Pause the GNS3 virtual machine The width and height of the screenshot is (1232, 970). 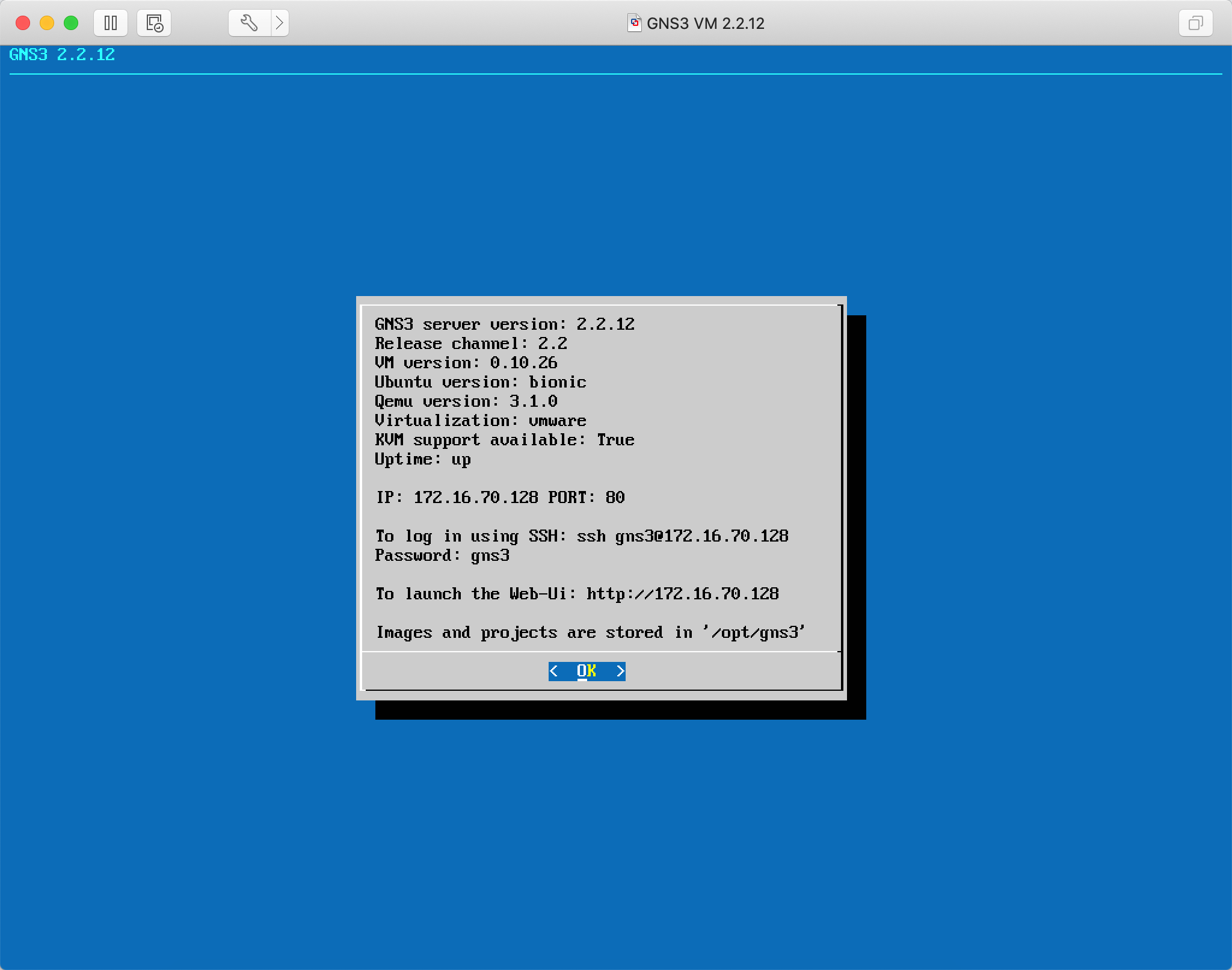(x=111, y=23)
